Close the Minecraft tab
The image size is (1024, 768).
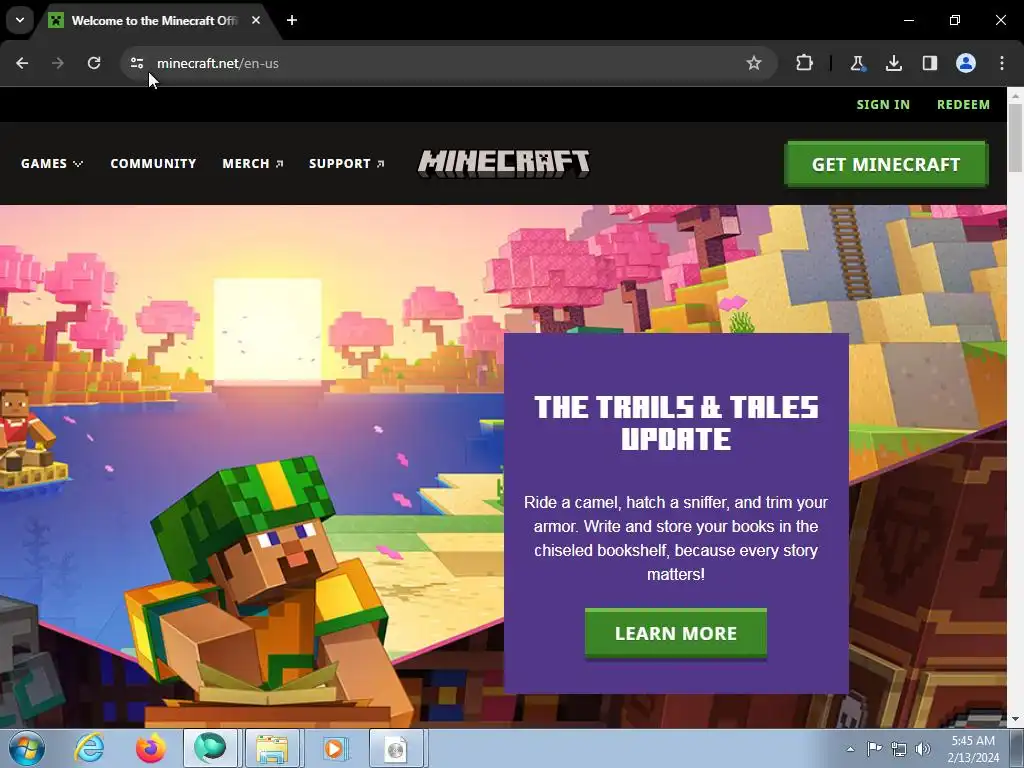tap(256, 20)
